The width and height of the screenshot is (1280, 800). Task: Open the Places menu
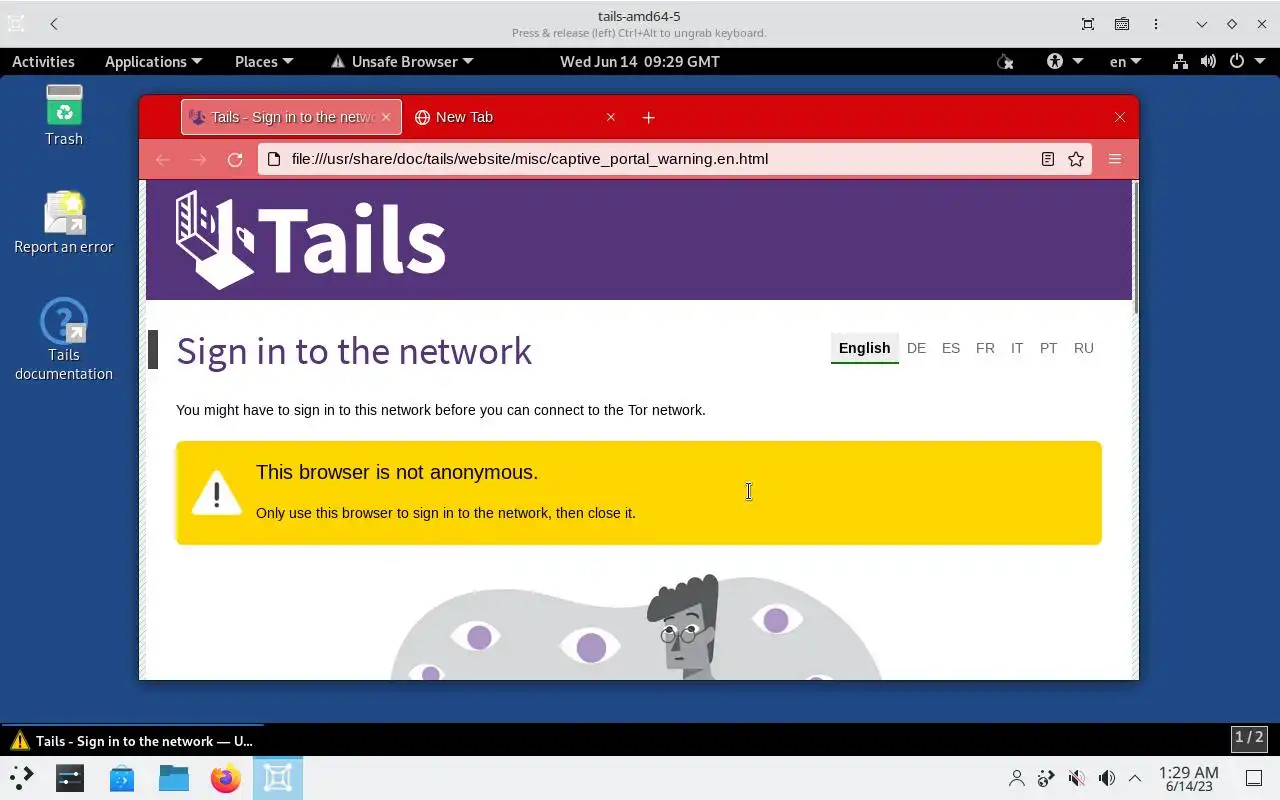click(264, 61)
